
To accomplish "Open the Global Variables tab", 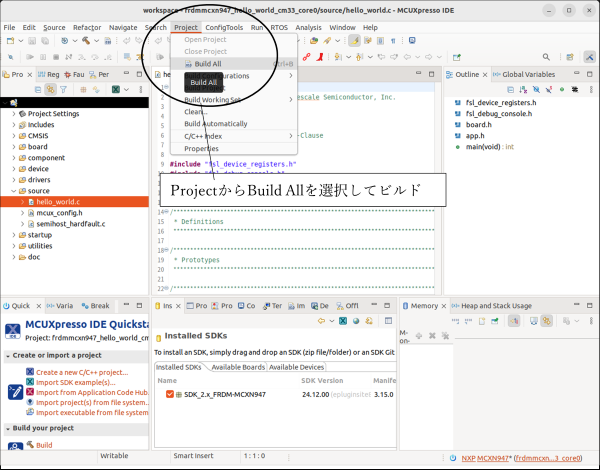I will click(x=527, y=74).
